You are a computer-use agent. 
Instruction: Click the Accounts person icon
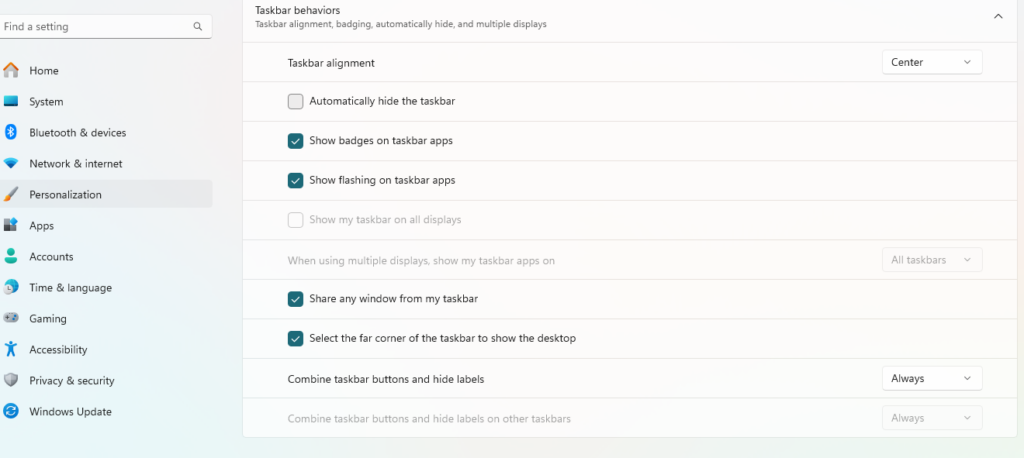pos(11,256)
